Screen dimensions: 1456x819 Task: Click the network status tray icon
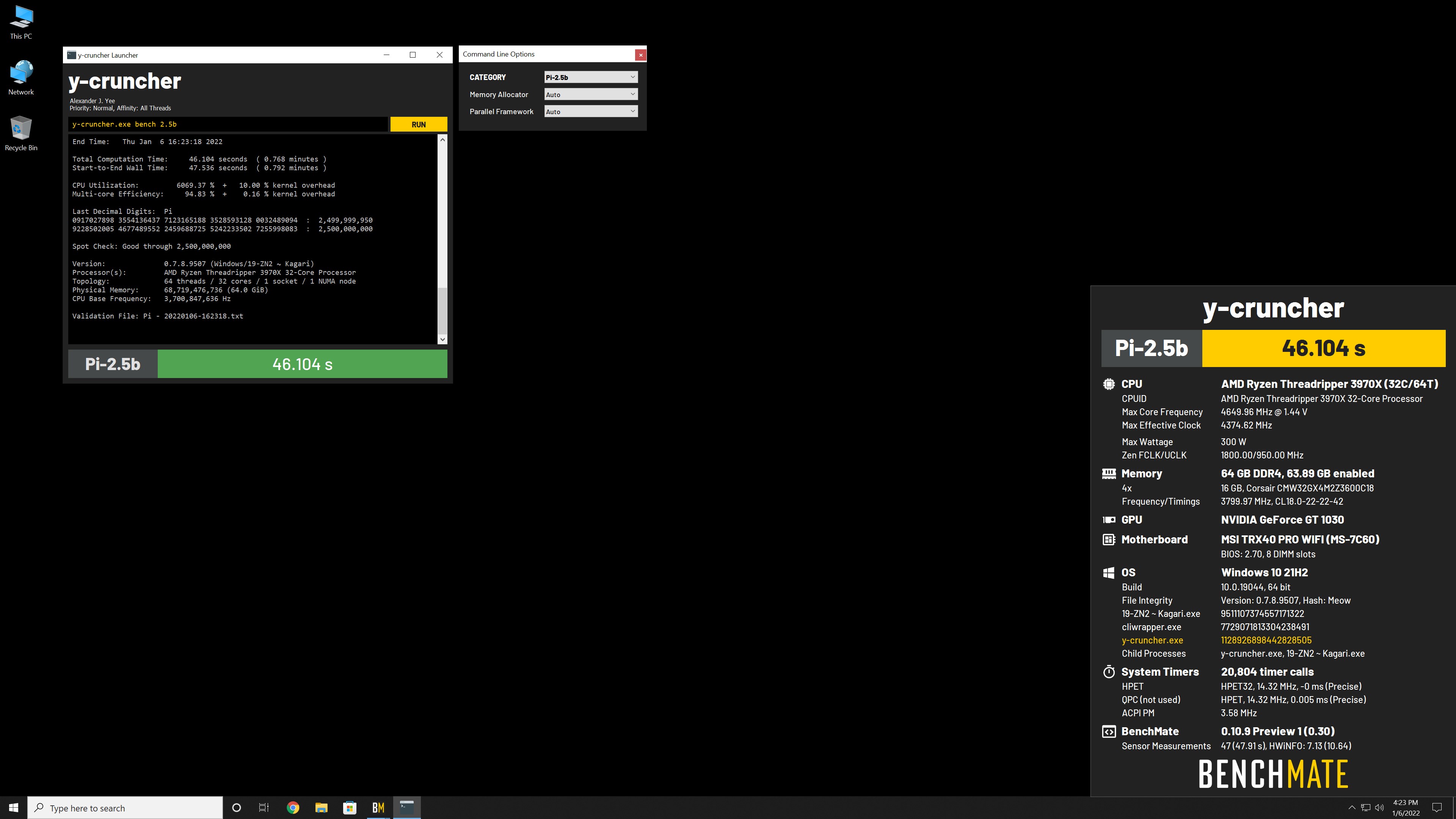[x=1365, y=808]
